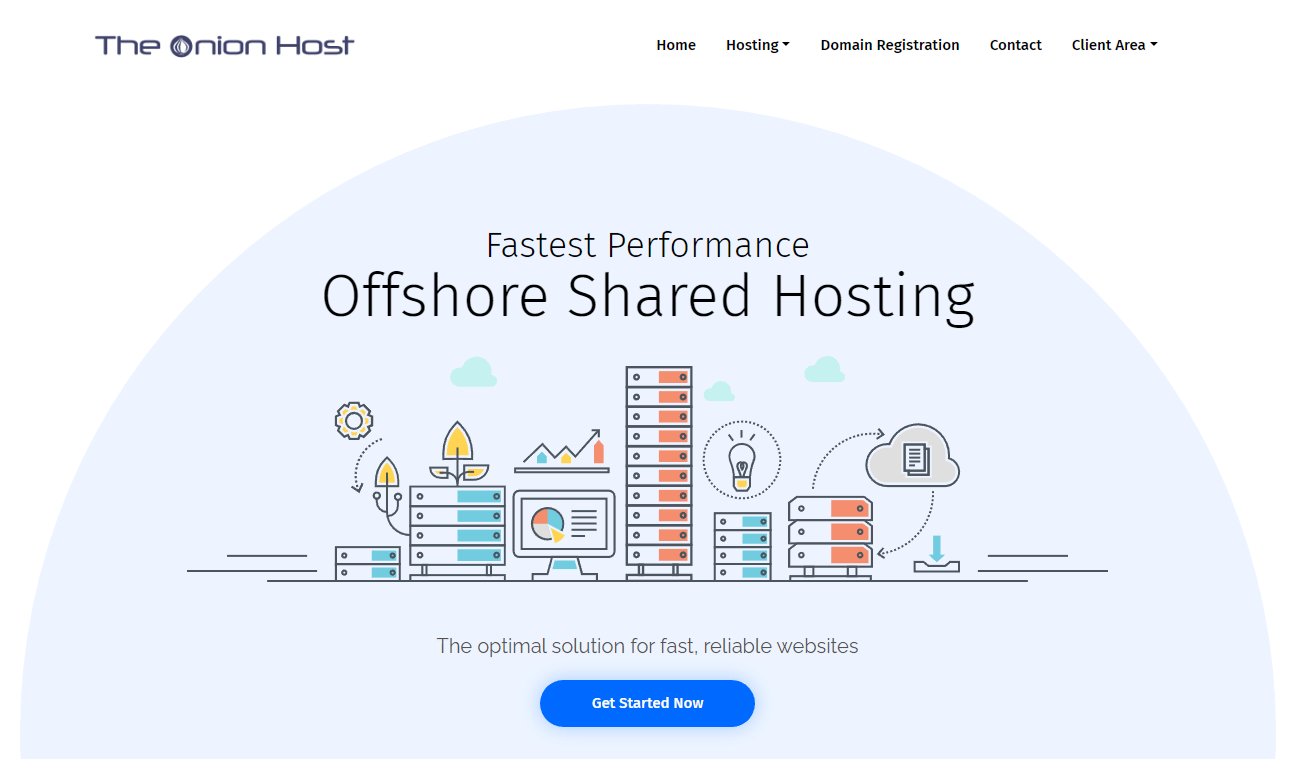This screenshot has width=1294, height=759.
Task: Go to the Home page
Action: click(x=676, y=45)
